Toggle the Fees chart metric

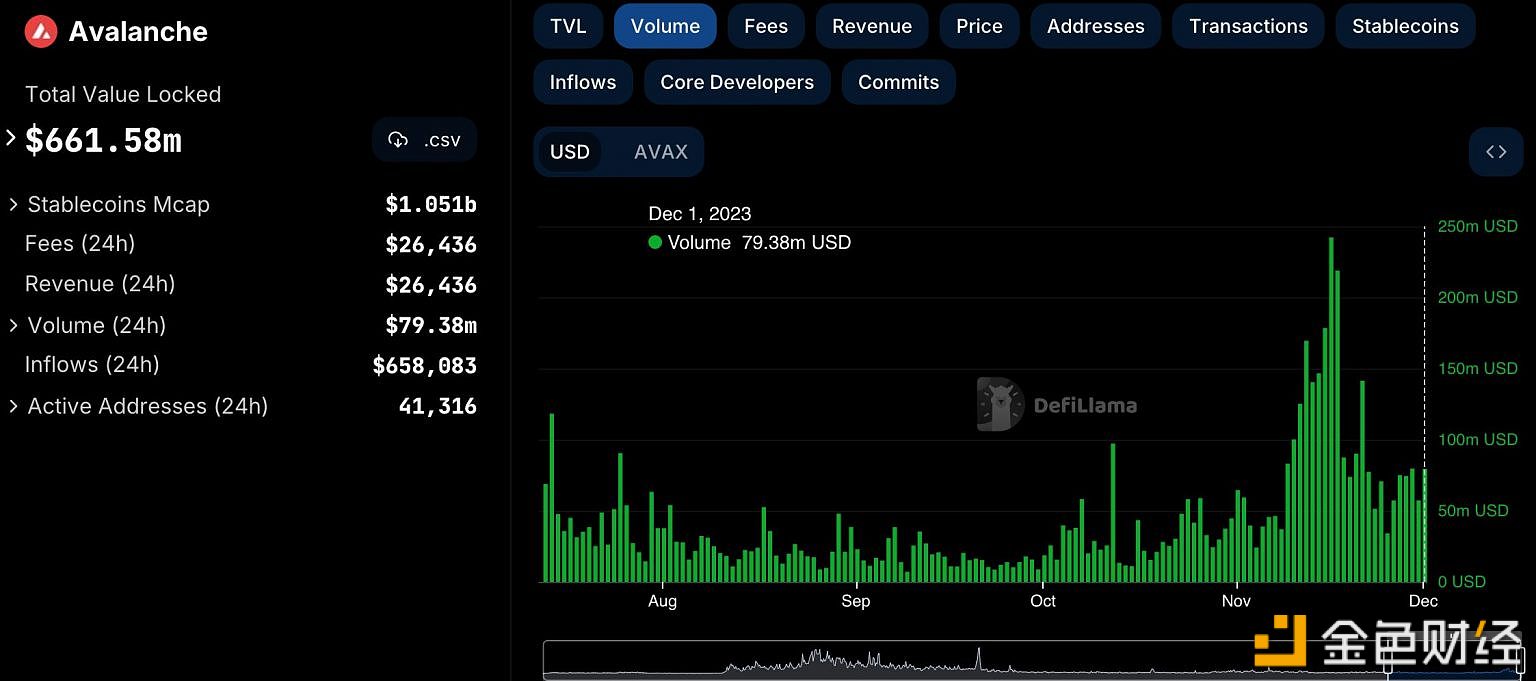[x=766, y=26]
